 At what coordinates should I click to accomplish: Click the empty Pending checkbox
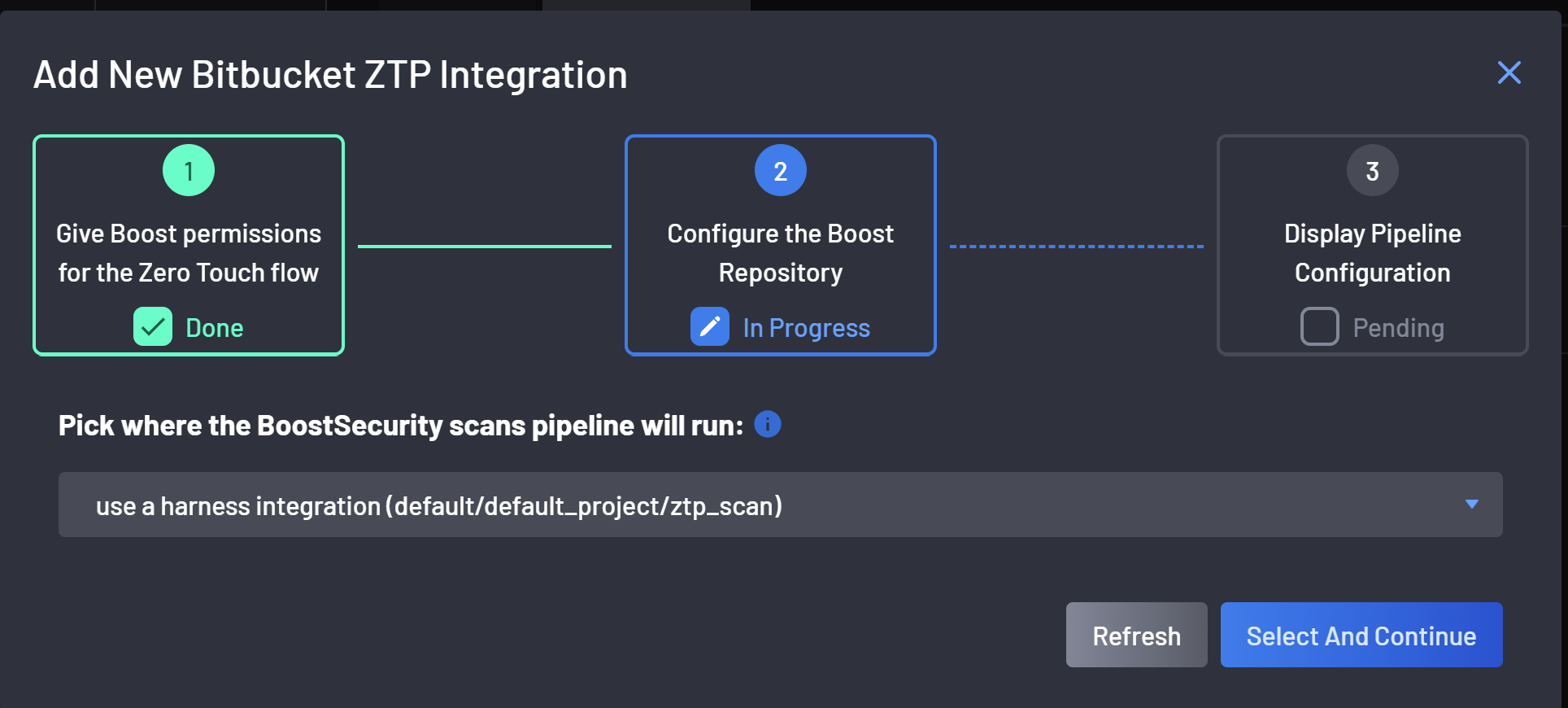coord(1320,326)
